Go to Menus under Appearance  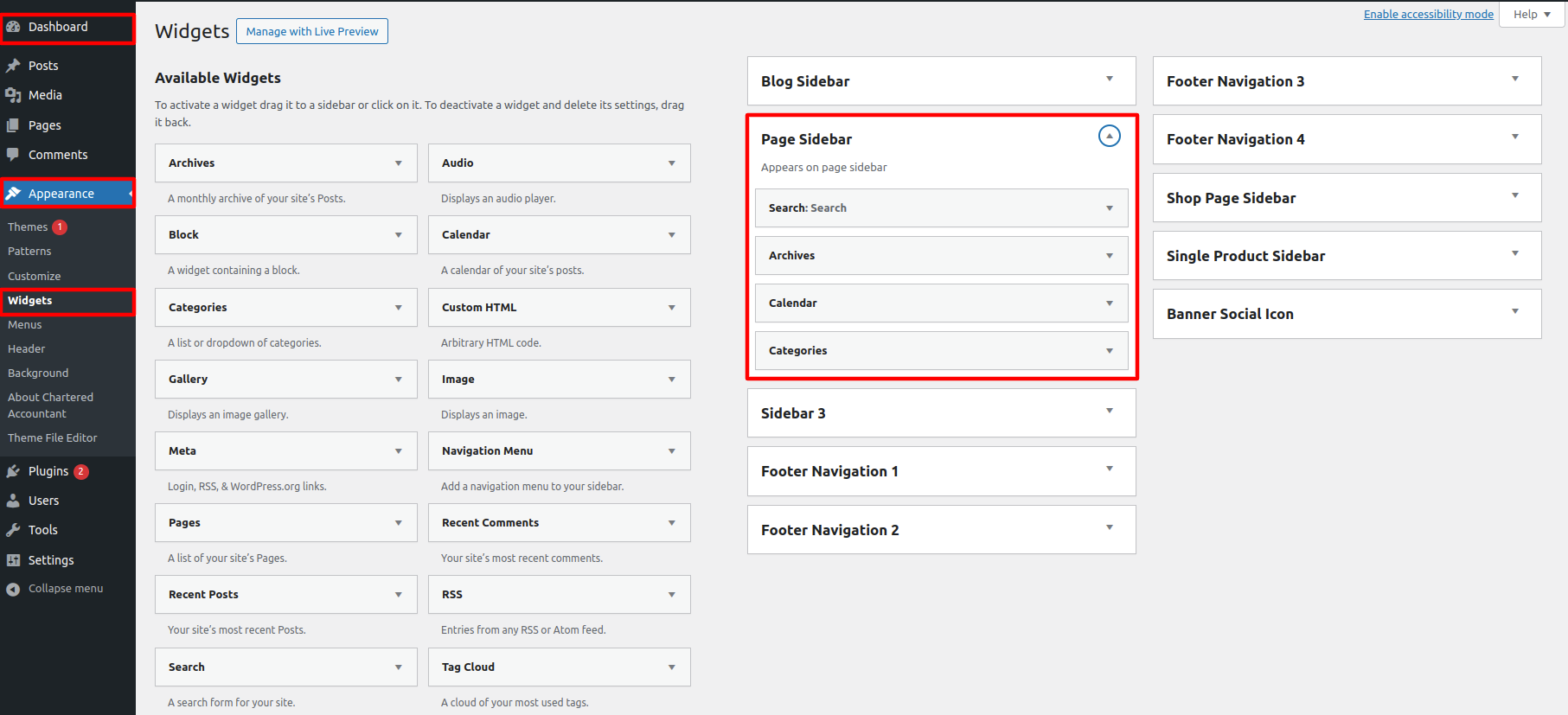[25, 325]
